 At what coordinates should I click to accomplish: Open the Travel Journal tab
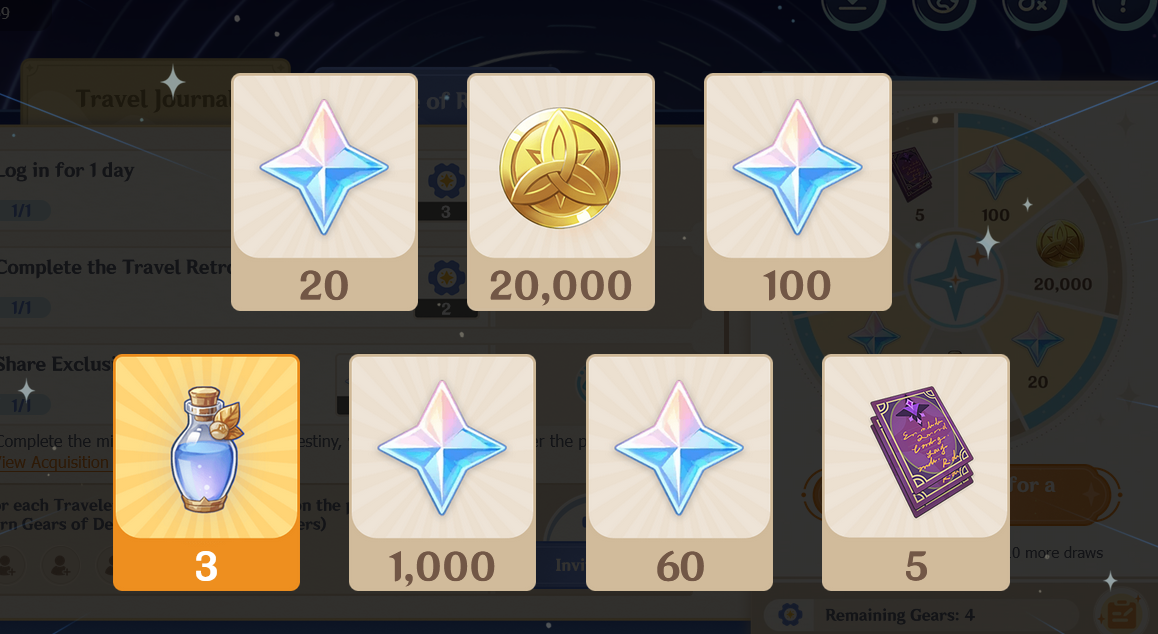click(x=151, y=98)
